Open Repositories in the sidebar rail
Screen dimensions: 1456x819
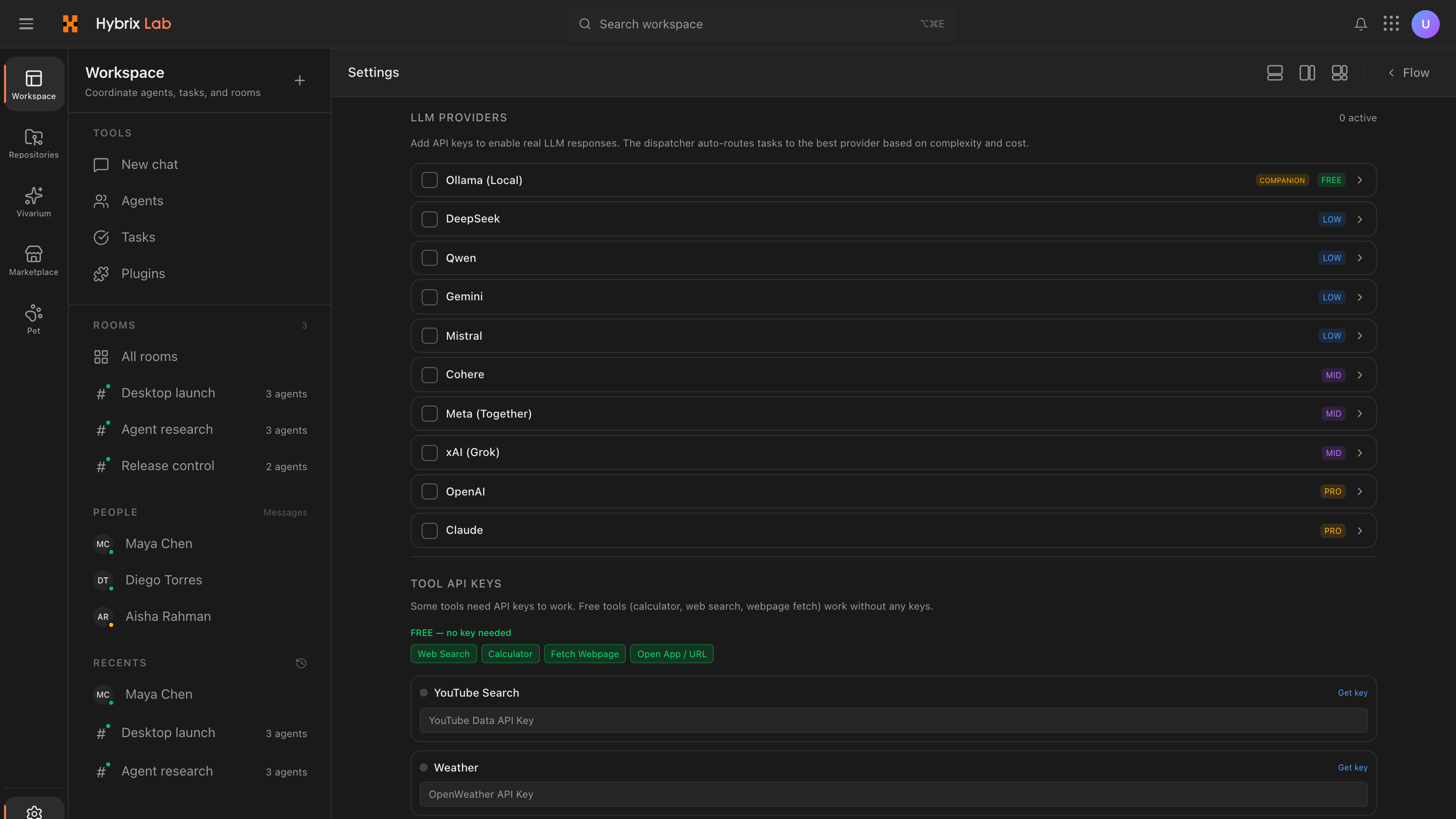tap(34, 143)
